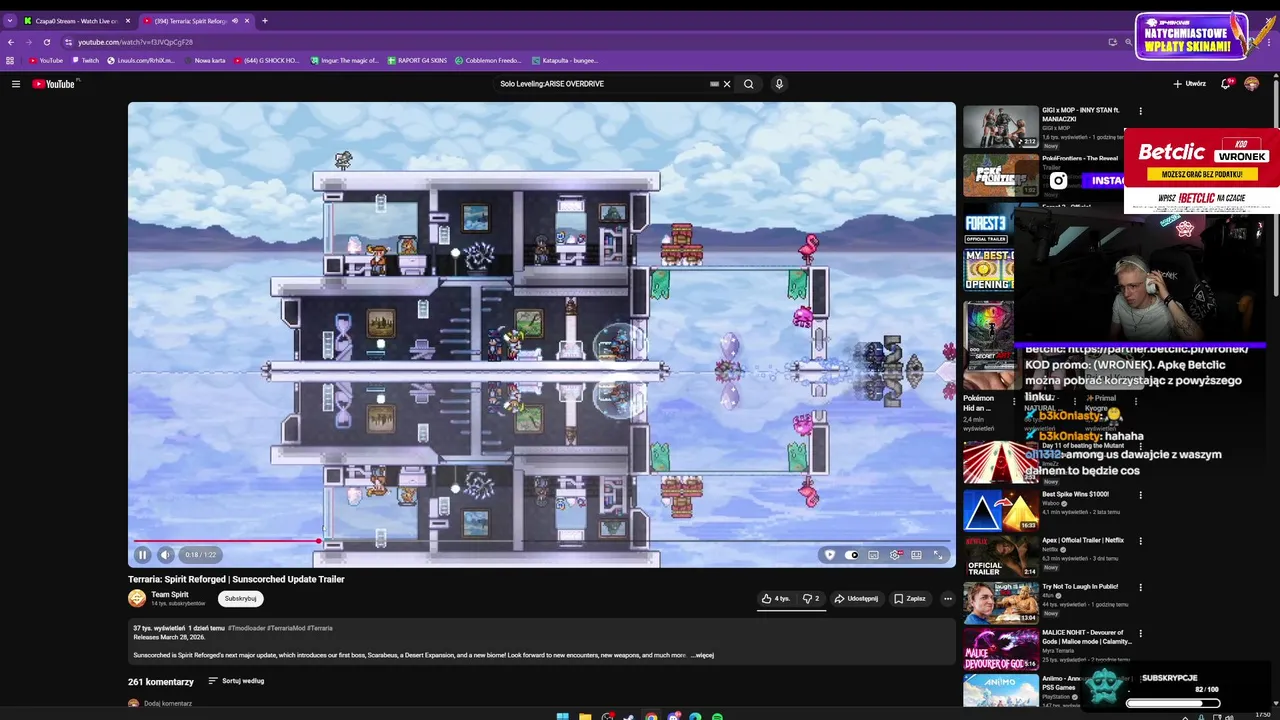
Task: Open MALICE NOHIT Devourer of Gods video
Action: pos(1001,649)
